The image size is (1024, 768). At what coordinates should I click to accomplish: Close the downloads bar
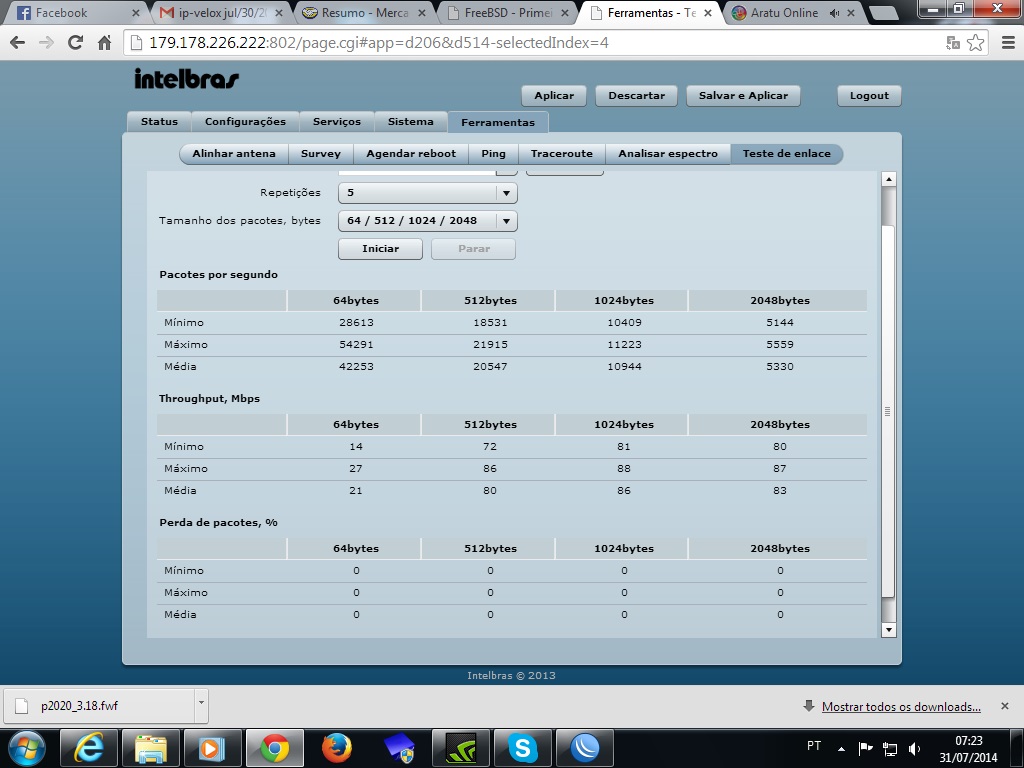[x=1005, y=706]
